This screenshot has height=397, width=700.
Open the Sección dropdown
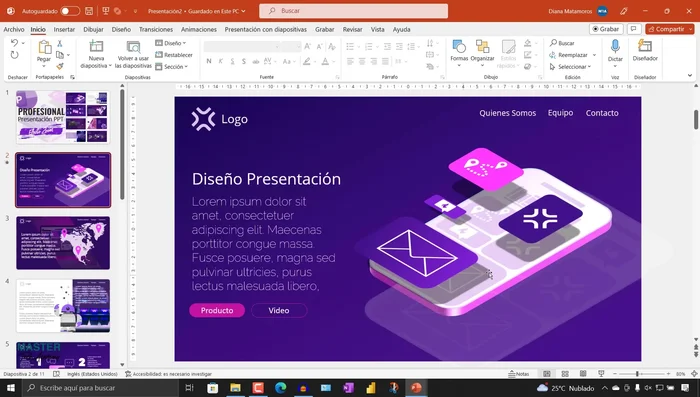click(x=171, y=67)
